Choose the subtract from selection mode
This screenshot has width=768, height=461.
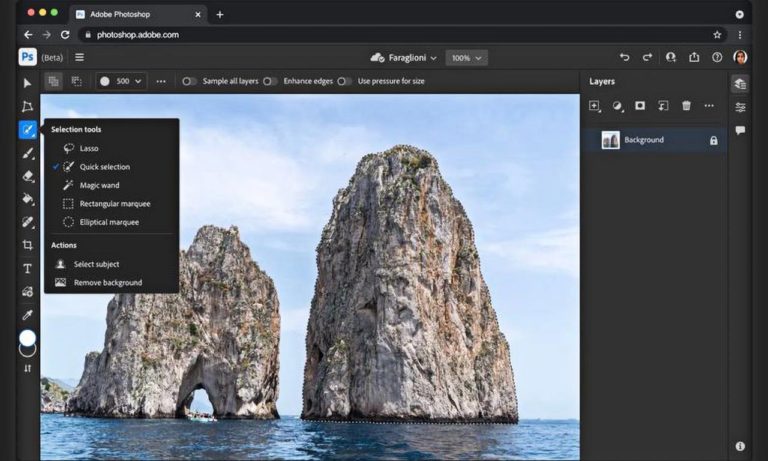point(76,81)
